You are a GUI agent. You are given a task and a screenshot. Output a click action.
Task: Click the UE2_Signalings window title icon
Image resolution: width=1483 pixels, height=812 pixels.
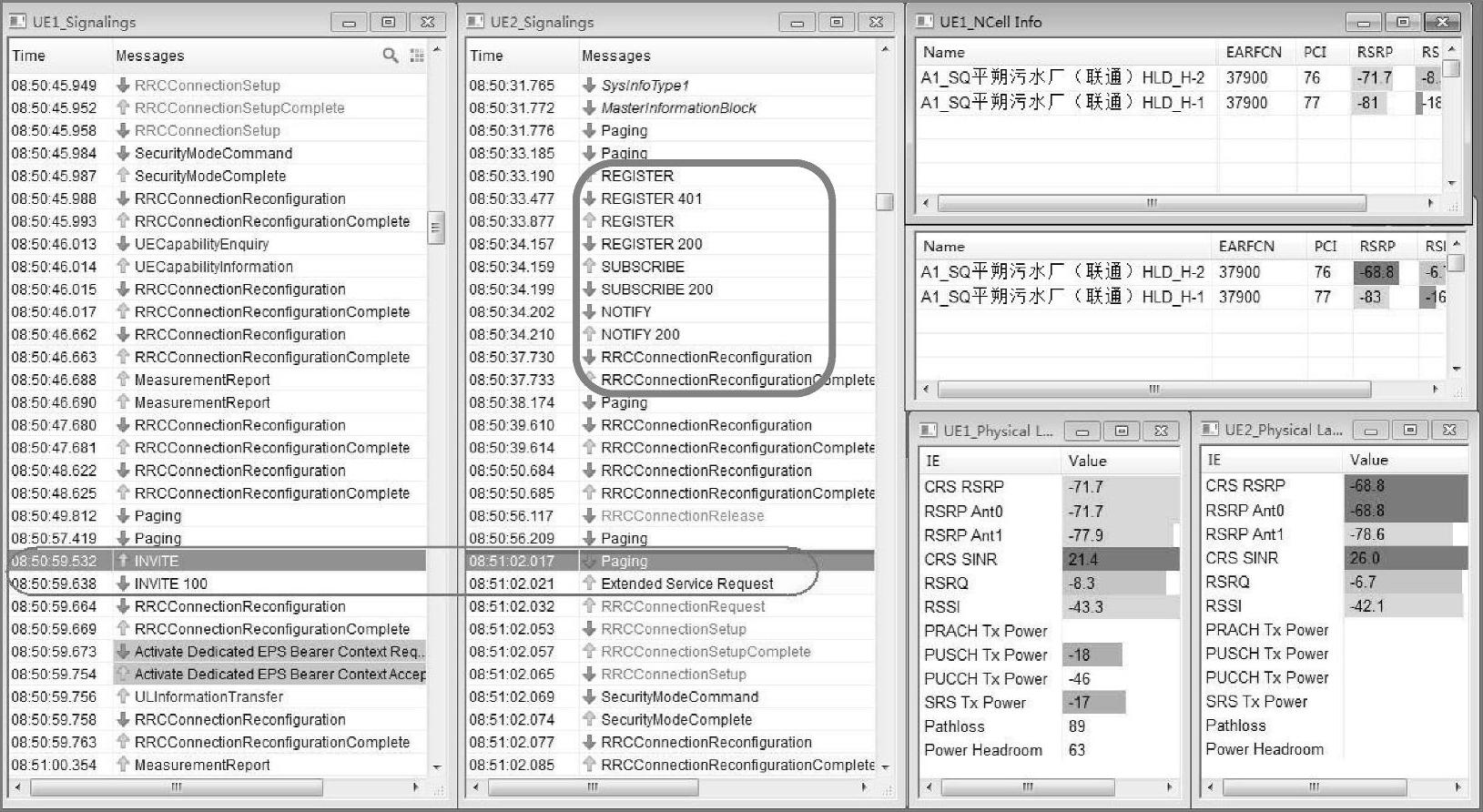[476, 21]
